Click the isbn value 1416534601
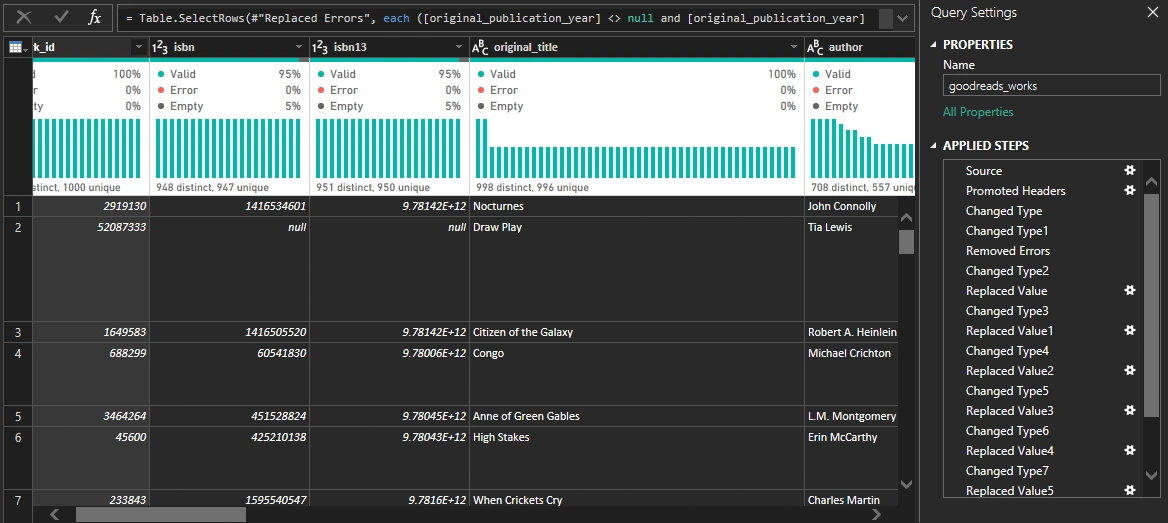The image size is (1168, 523). [229, 206]
